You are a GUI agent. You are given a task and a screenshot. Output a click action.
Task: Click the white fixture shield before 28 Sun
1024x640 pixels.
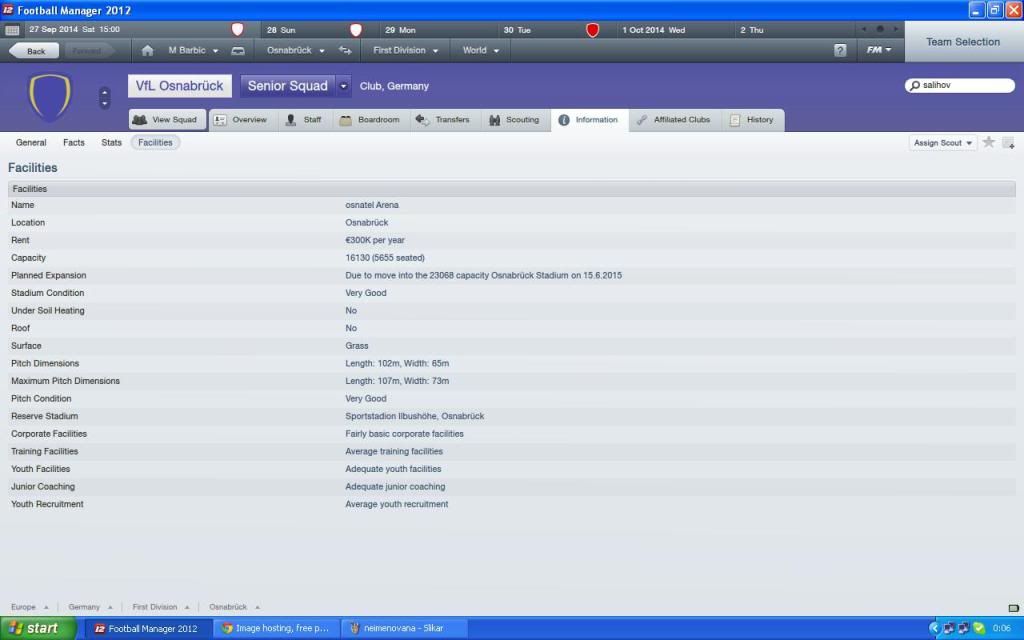(x=238, y=29)
